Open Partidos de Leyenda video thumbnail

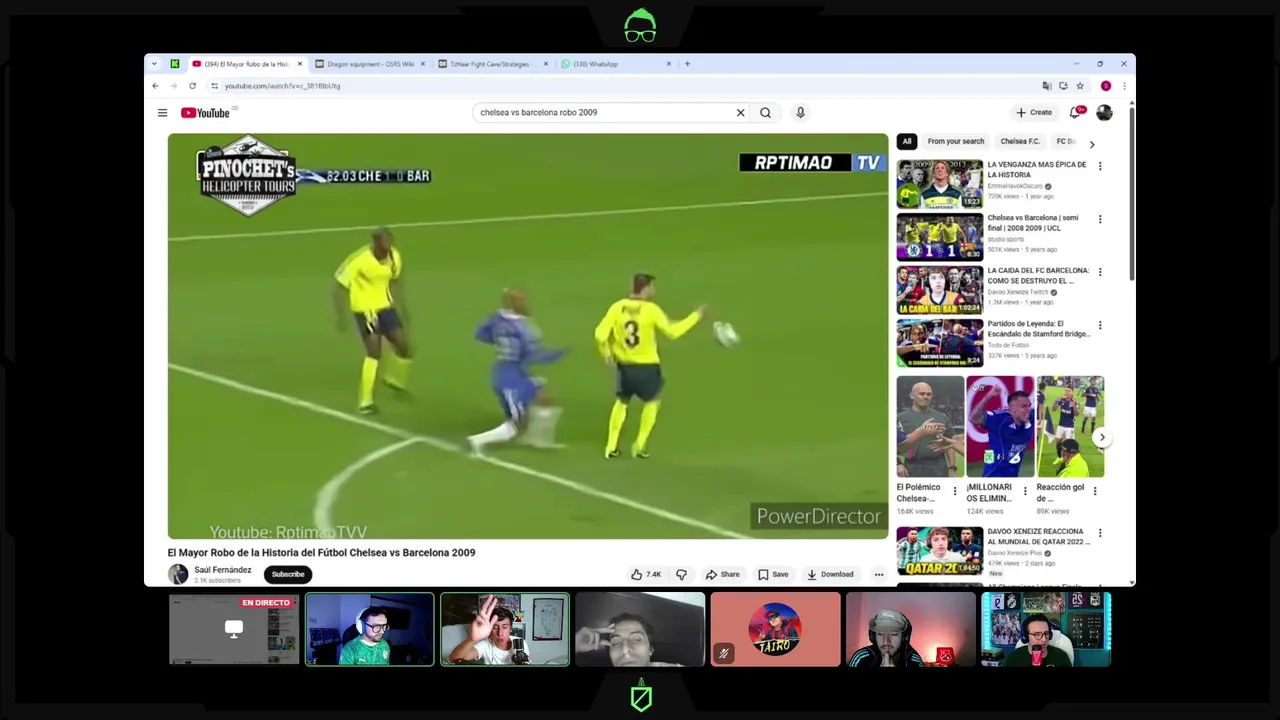[x=940, y=343]
